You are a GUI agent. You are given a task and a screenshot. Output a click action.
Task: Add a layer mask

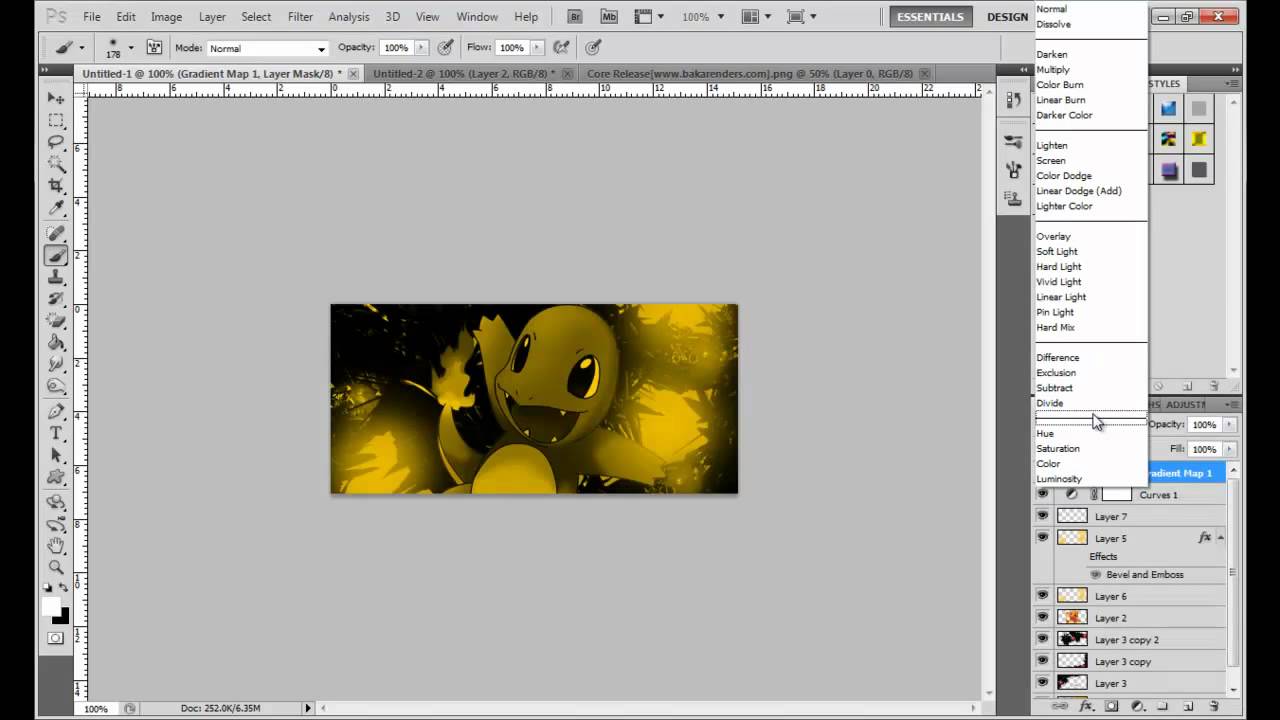coord(1111,706)
